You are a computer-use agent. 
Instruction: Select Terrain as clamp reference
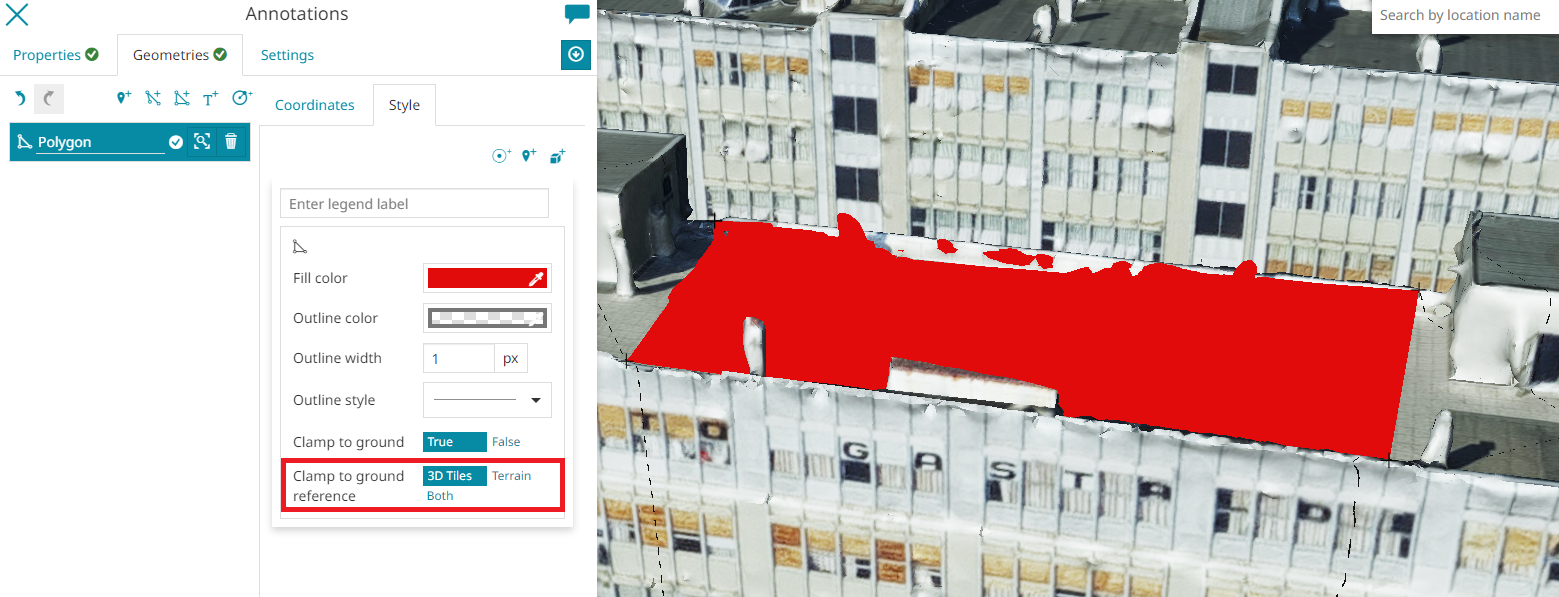point(511,476)
